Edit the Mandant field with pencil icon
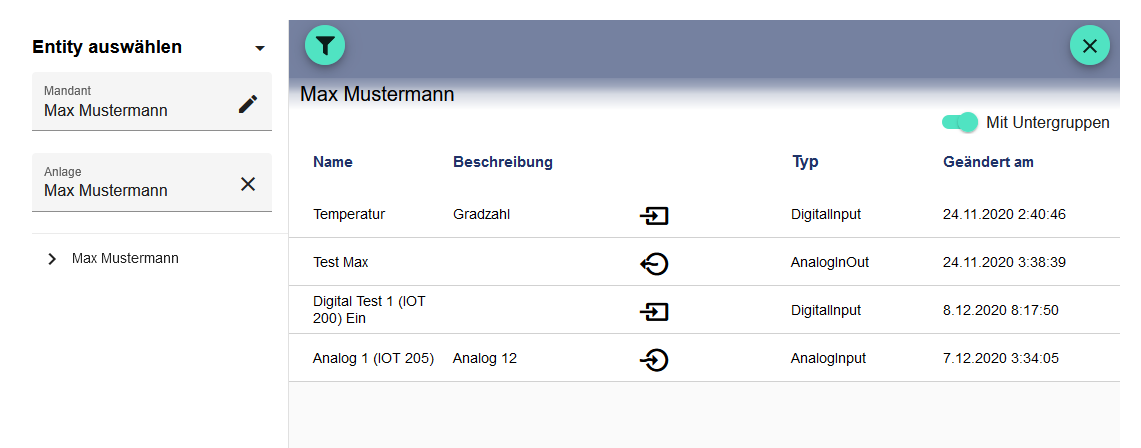This screenshot has height=448, width=1141. coord(248,104)
